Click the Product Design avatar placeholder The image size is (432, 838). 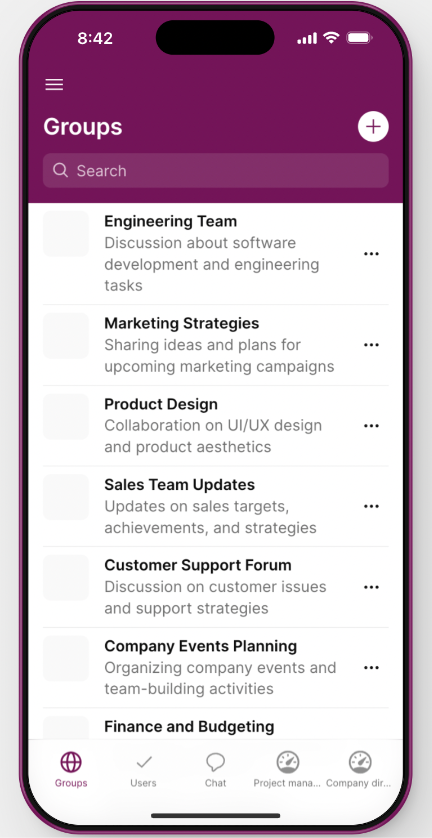pos(66,416)
